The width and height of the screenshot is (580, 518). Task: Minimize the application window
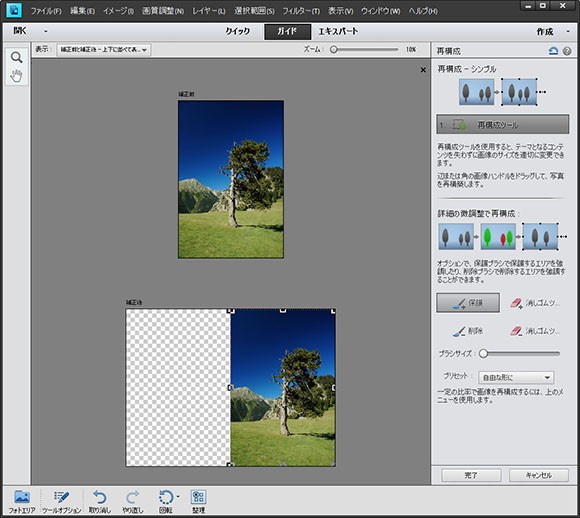pyautogui.click(x=528, y=6)
